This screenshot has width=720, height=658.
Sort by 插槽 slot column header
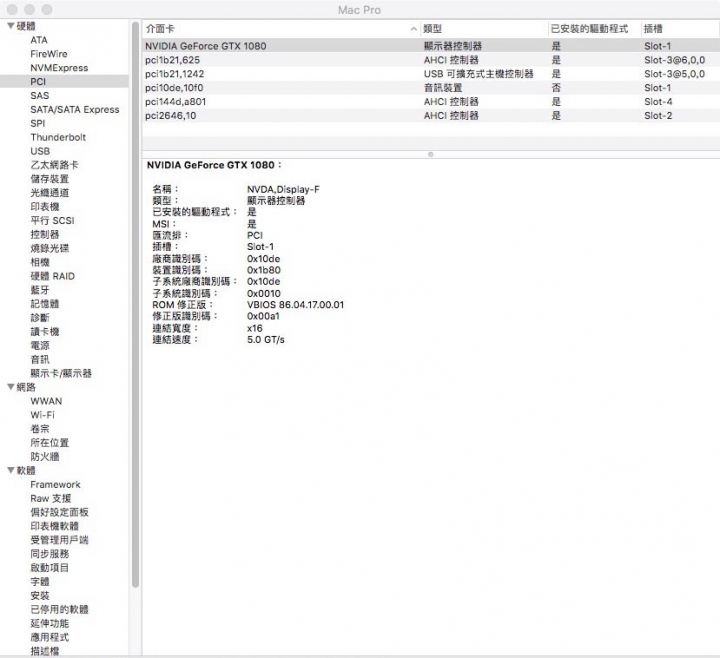click(681, 29)
